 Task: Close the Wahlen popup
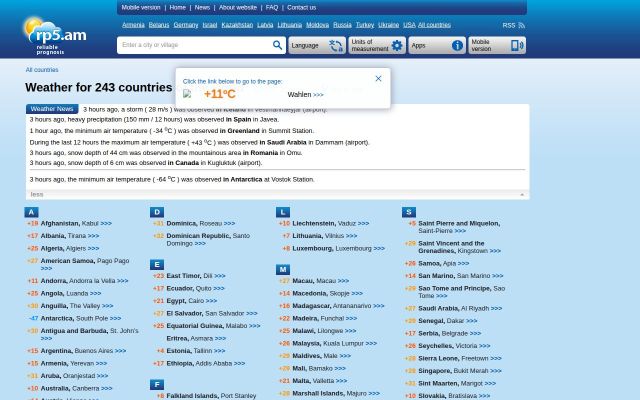[x=378, y=78]
